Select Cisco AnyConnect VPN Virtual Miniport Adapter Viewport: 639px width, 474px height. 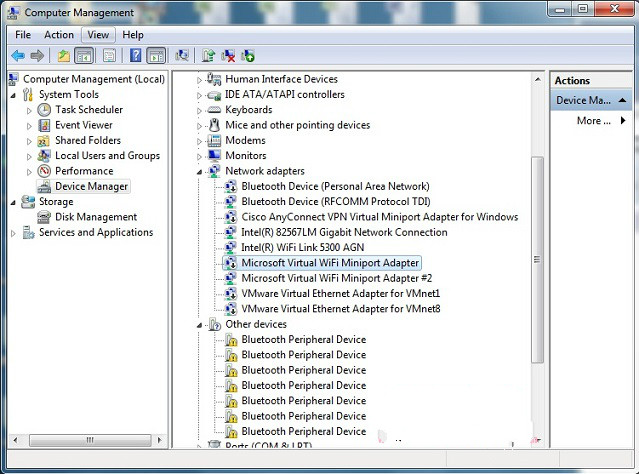(380, 217)
